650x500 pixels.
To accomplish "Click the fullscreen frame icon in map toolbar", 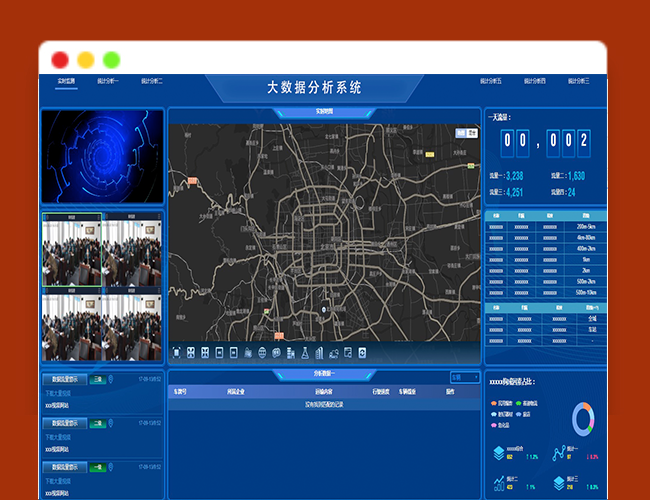I will [x=177, y=352].
